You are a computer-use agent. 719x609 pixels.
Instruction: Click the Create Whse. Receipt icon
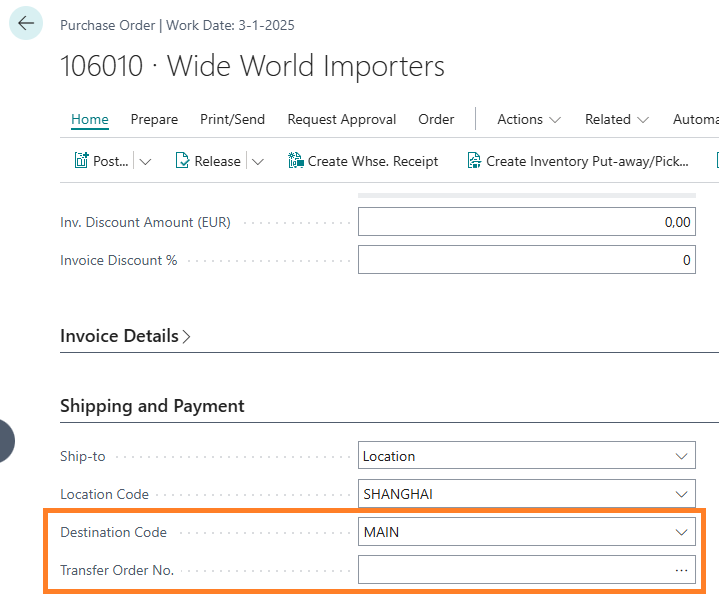pos(295,161)
